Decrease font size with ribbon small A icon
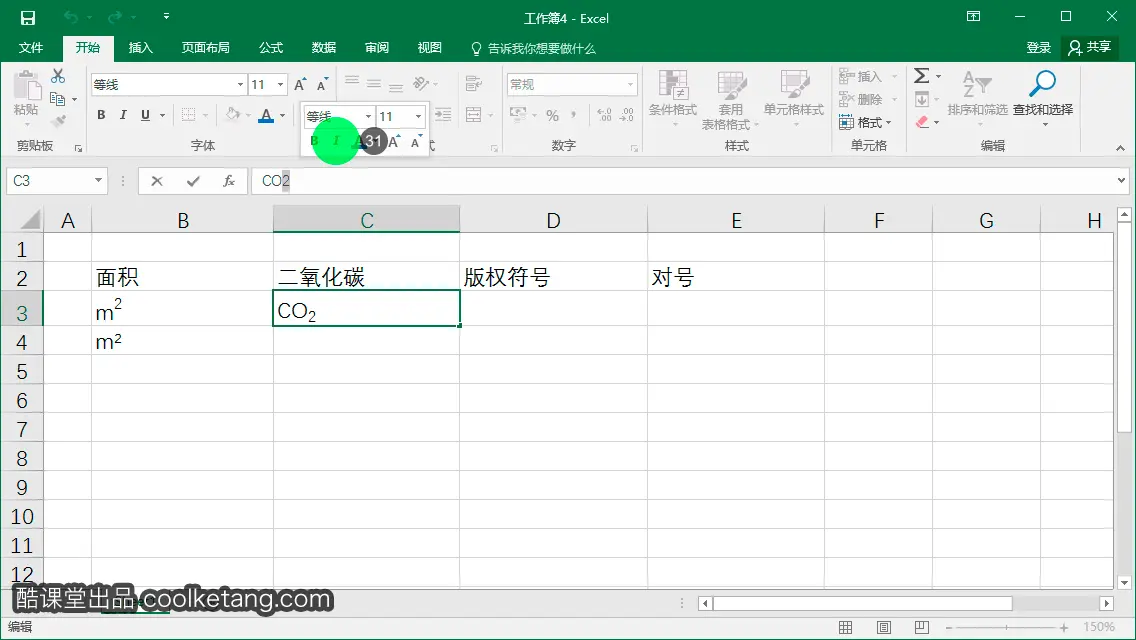The height and width of the screenshot is (640, 1136). click(322, 85)
